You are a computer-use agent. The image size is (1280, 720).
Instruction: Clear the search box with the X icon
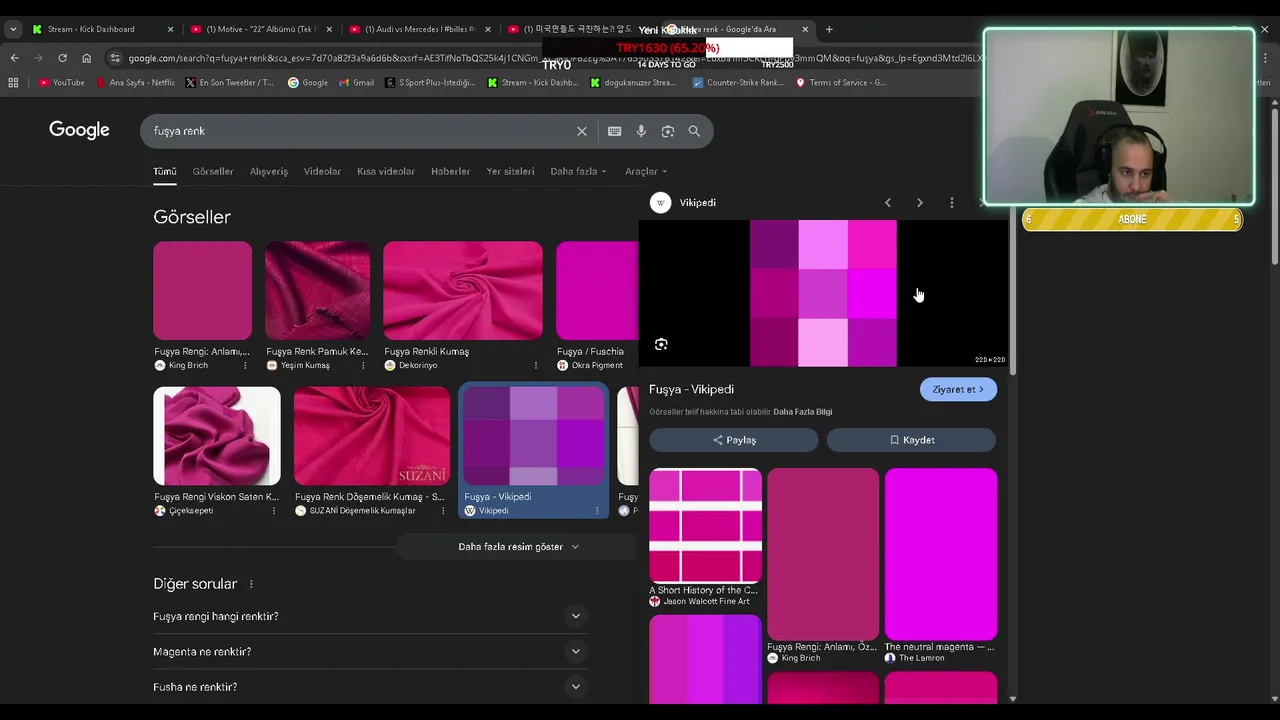582,131
